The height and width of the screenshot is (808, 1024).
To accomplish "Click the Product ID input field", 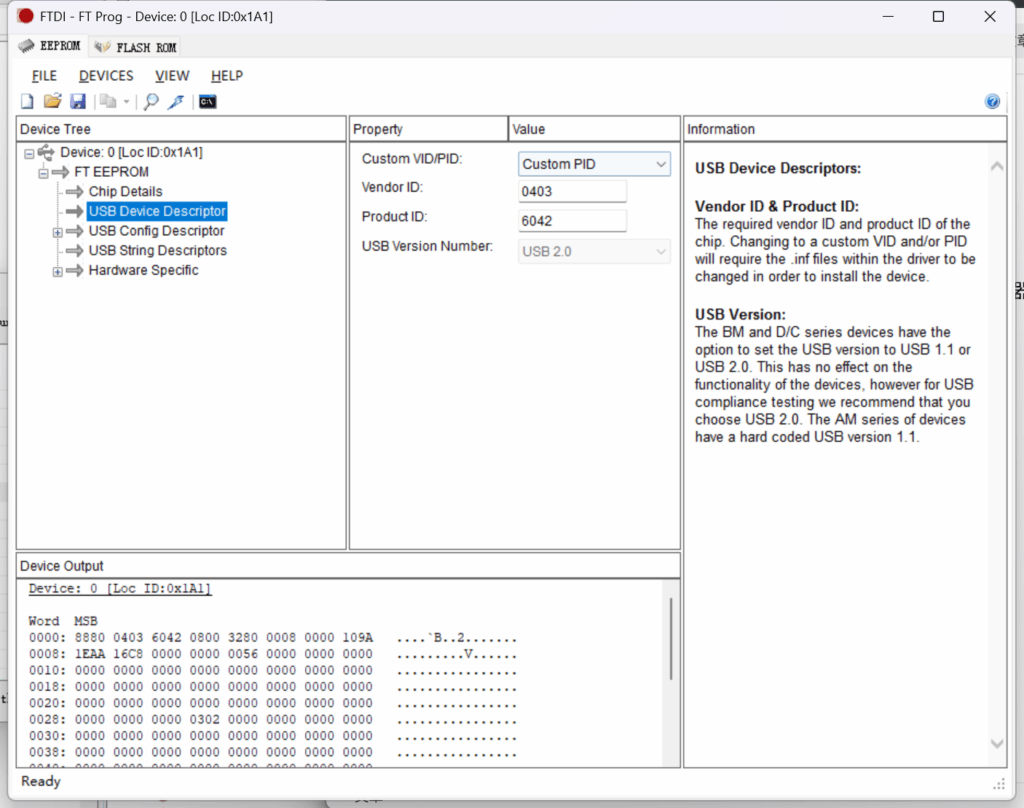I will point(572,221).
